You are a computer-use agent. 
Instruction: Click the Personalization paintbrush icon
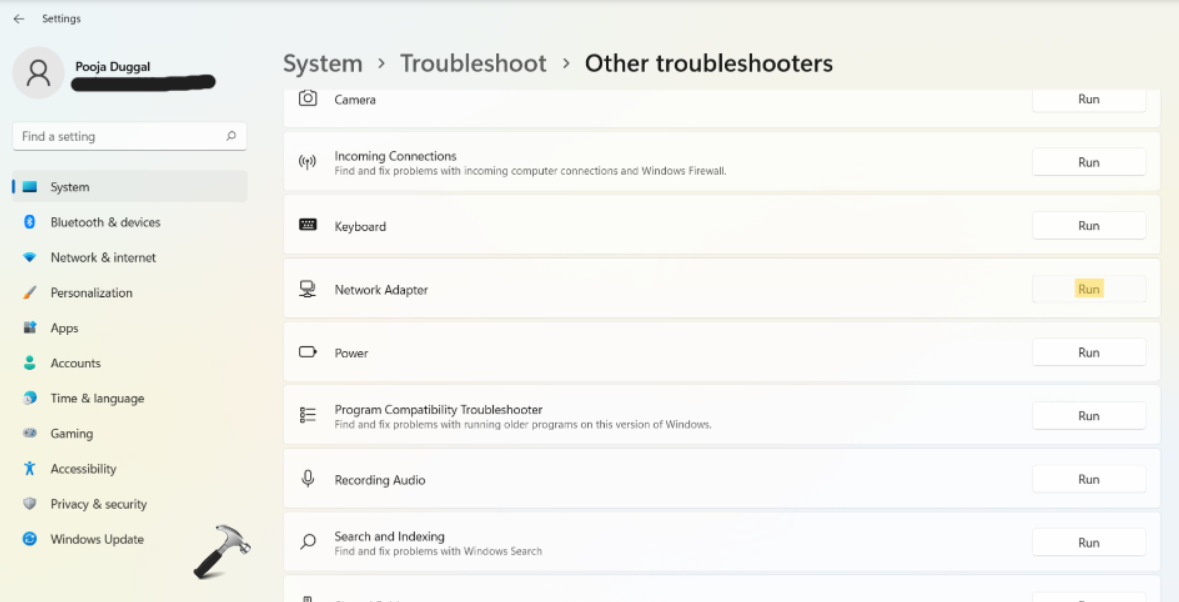coord(30,293)
